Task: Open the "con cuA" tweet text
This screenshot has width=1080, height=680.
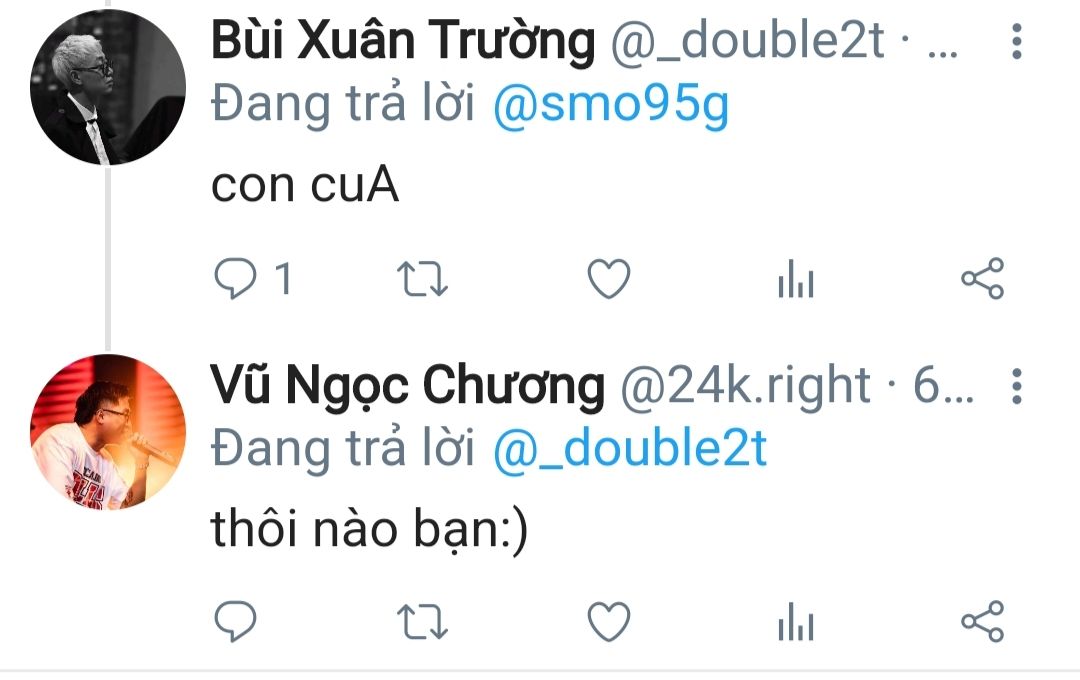Action: [305, 185]
